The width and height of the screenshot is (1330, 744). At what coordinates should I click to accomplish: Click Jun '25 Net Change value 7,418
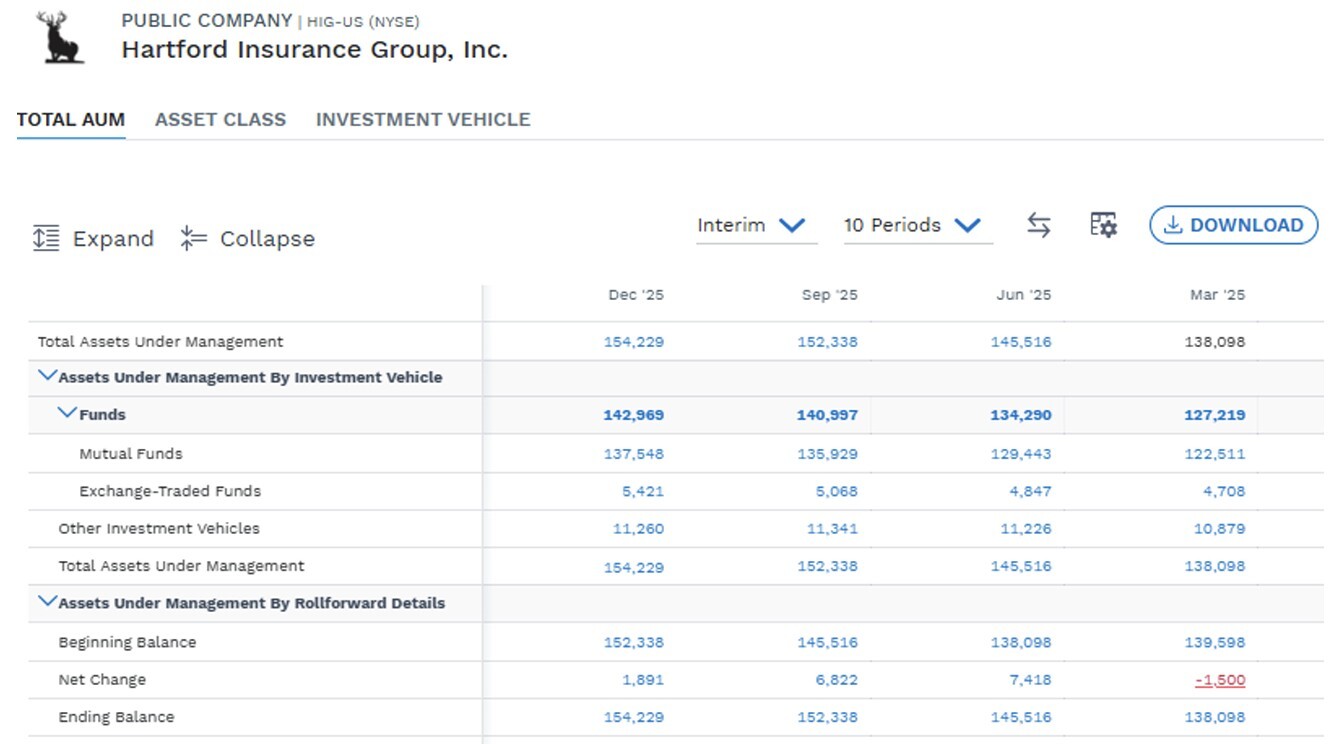(x=1030, y=680)
